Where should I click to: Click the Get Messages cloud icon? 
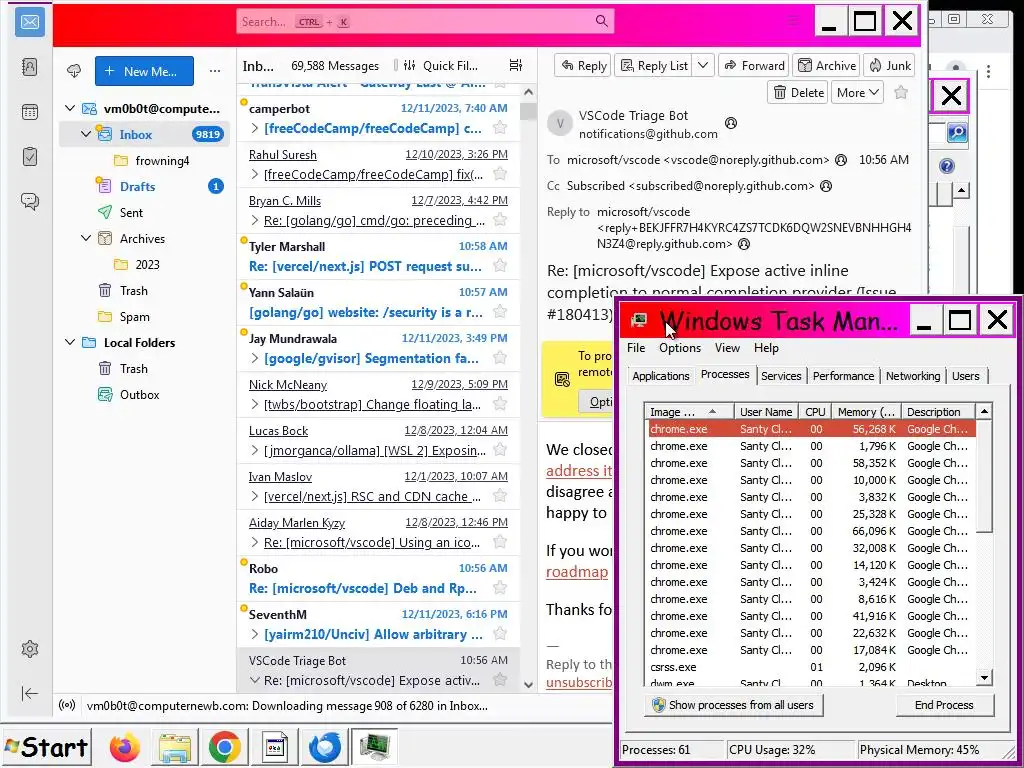tap(74, 71)
